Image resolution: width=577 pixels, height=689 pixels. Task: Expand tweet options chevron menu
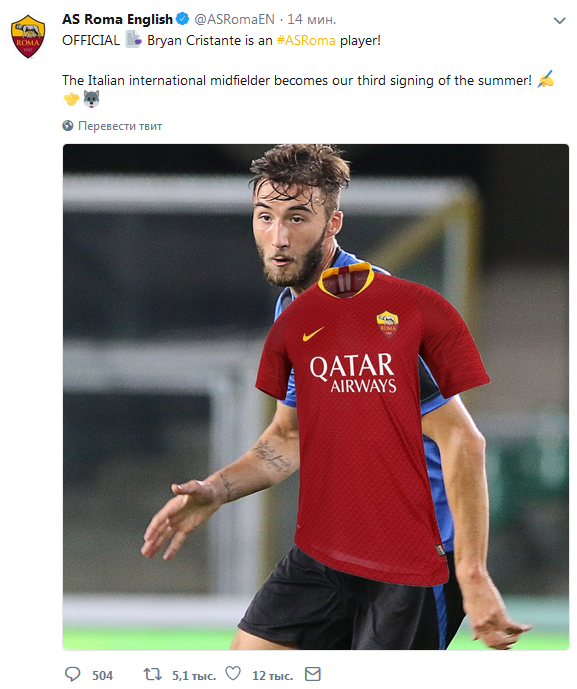click(x=559, y=20)
